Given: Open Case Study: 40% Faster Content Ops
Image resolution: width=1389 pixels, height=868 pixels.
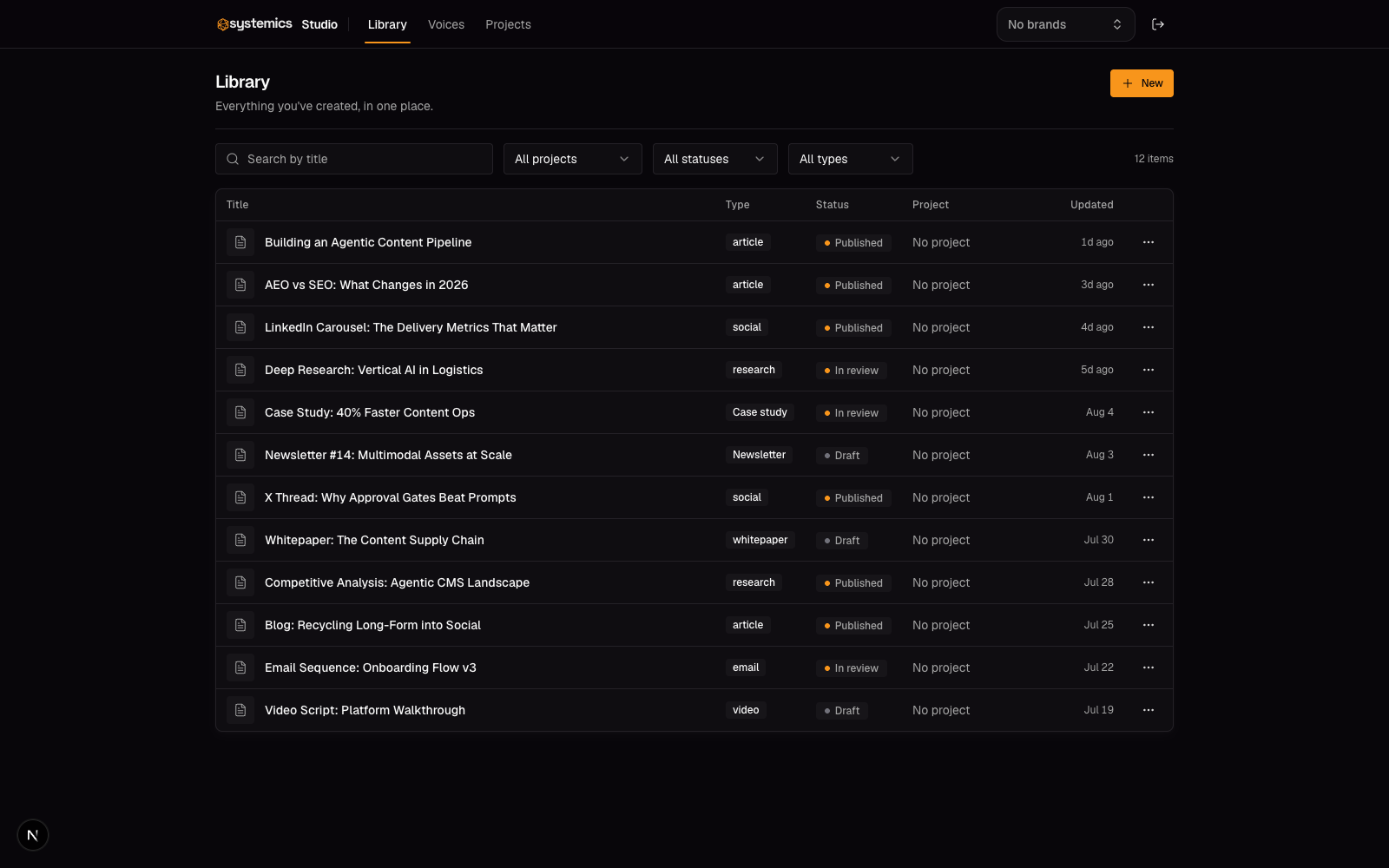Looking at the screenshot, I should 370,412.
